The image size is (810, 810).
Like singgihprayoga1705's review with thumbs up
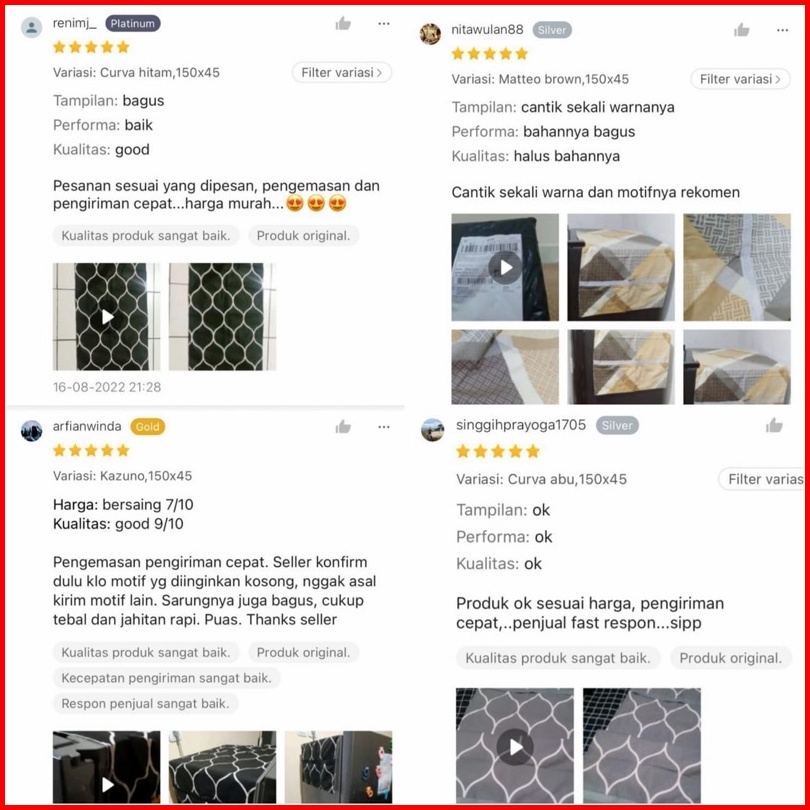pos(774,426)
